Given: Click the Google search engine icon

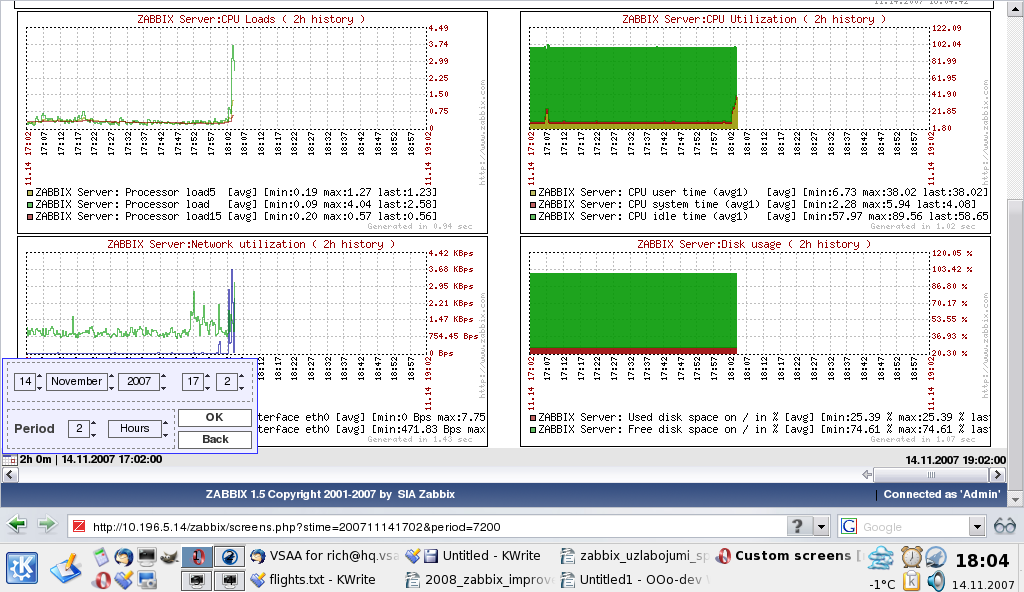Looking at the screenshot, I should click(849, 527).
